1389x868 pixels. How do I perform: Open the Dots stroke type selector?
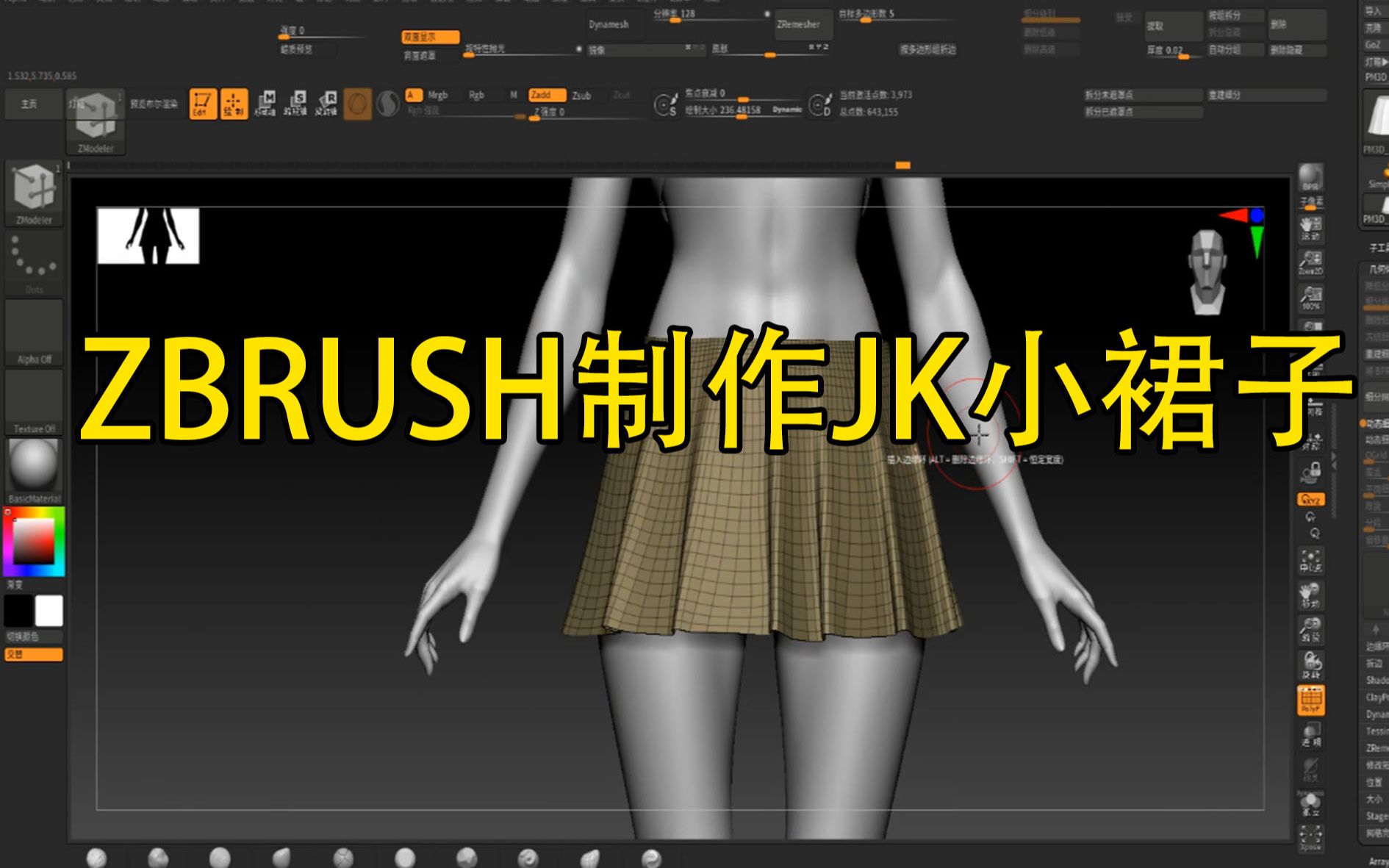pyautogui.click(x=34, y=262)
